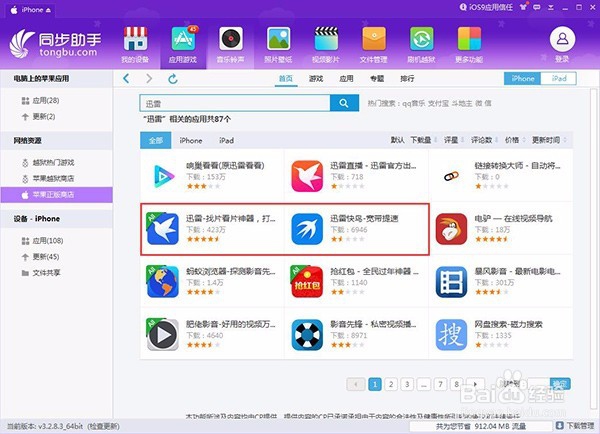This screenshot has width=600, height=434.
Task: Click 检查更新 check update link
Action: [x=103, y=426]
